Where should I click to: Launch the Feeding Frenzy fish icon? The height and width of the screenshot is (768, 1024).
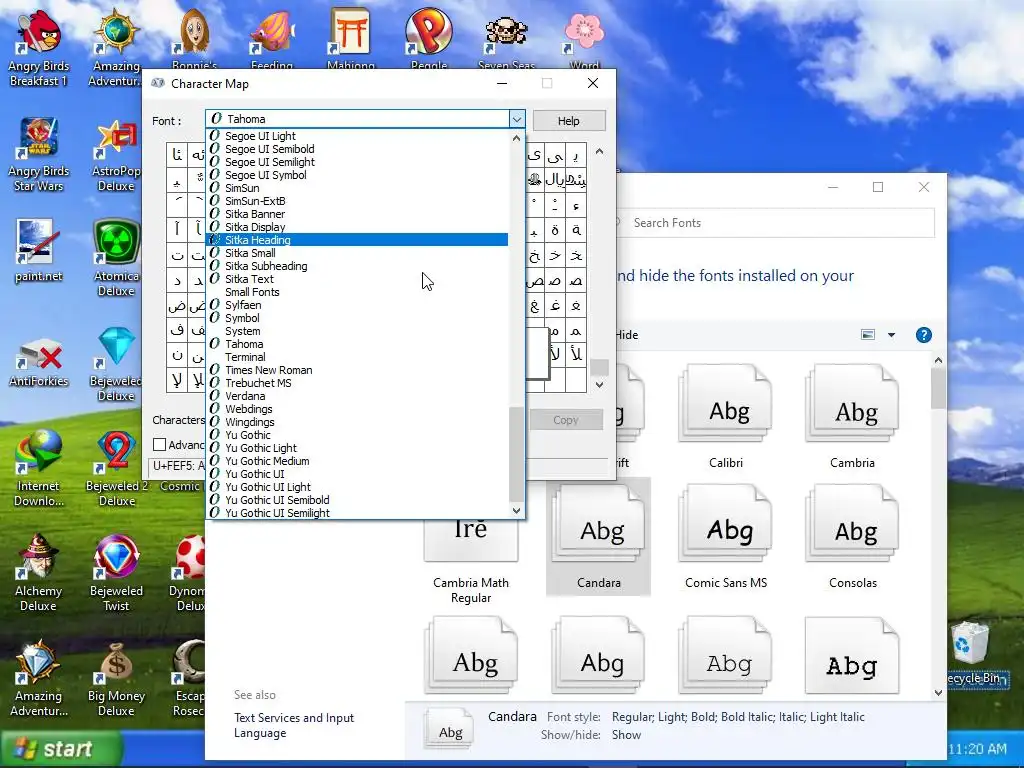pyautogui.click(x=272, y=38)
